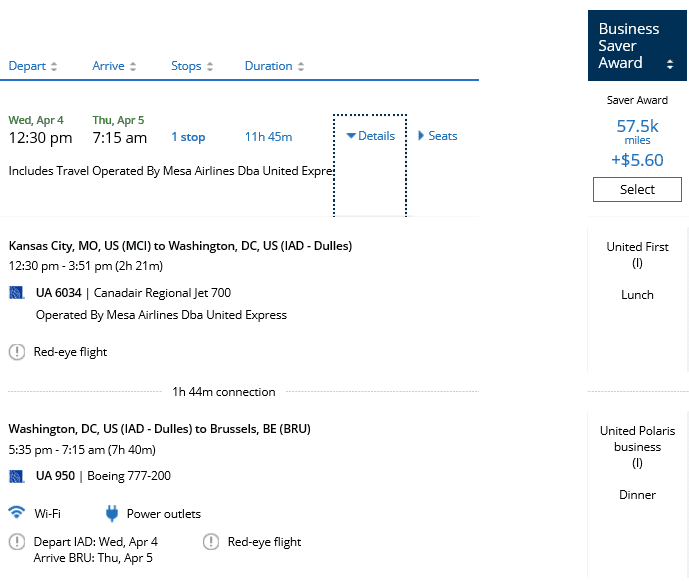The image size is (689, 583).
Task: Sort results by Stops column
Action: pyautogui.click(x=193, y=66)
